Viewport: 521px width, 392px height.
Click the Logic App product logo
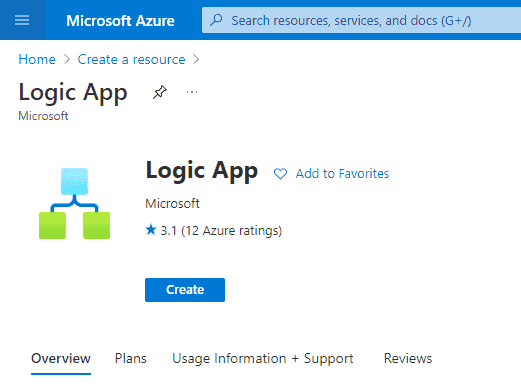tap(74, 203)
